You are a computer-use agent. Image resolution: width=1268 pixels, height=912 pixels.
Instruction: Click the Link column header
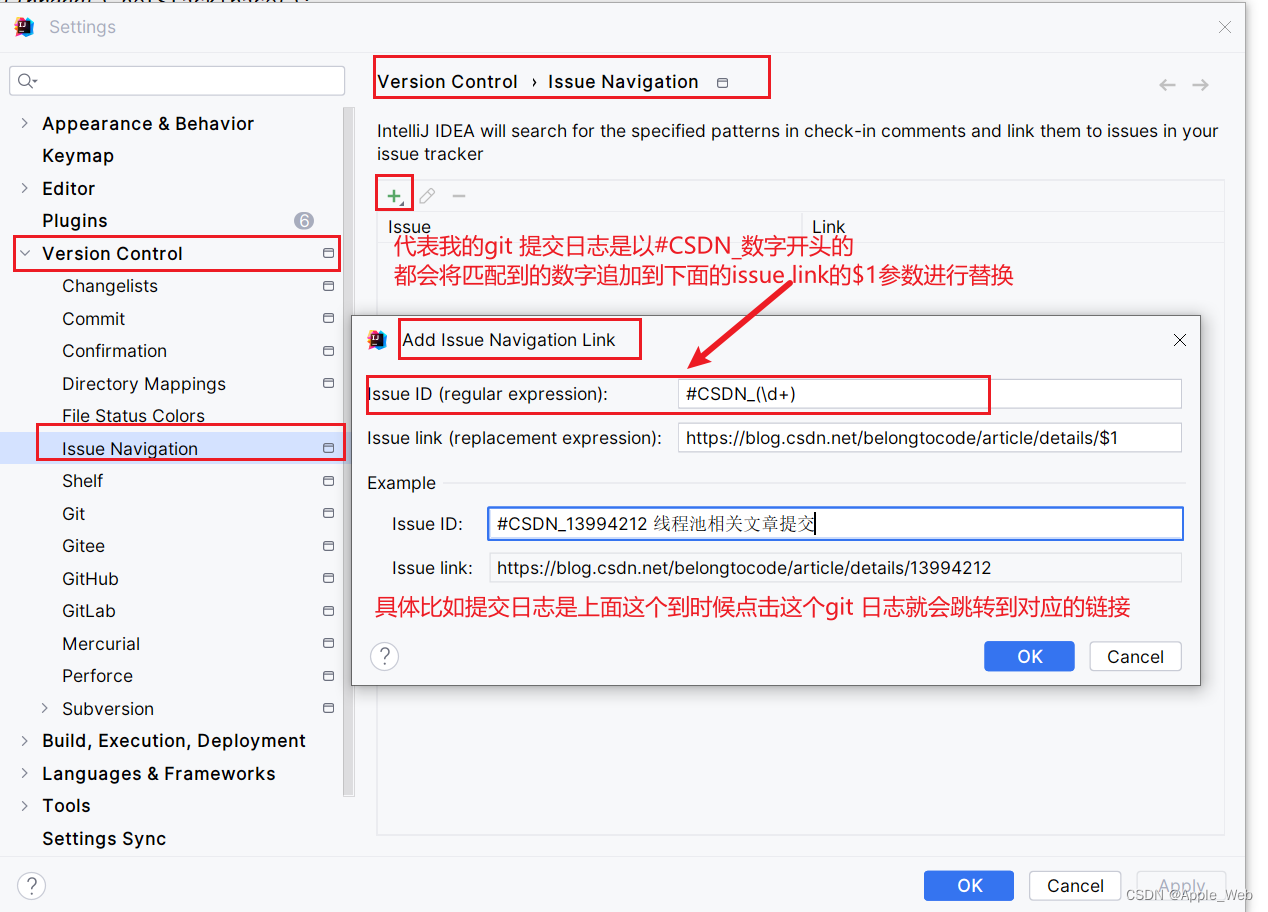pos(1013,227)
